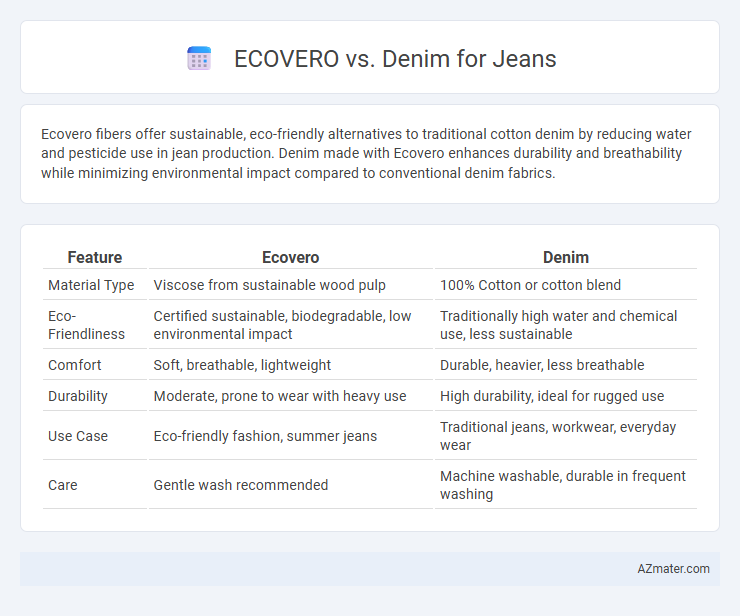740x616 pixels.
Task: Click 'Soft, breathable, lightweight' cell
Action: tap(242, 365)
